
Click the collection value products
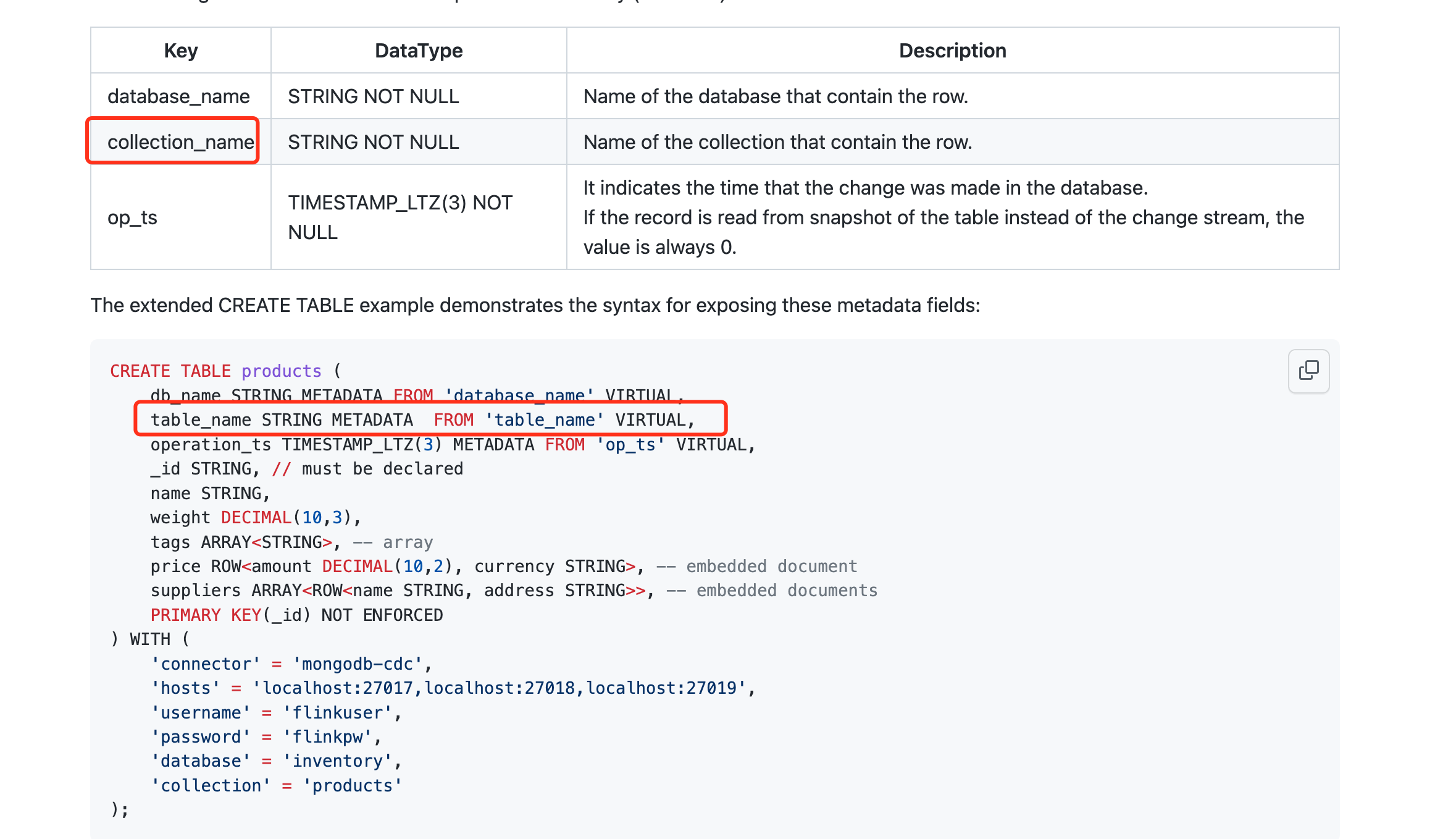(353, 785)
